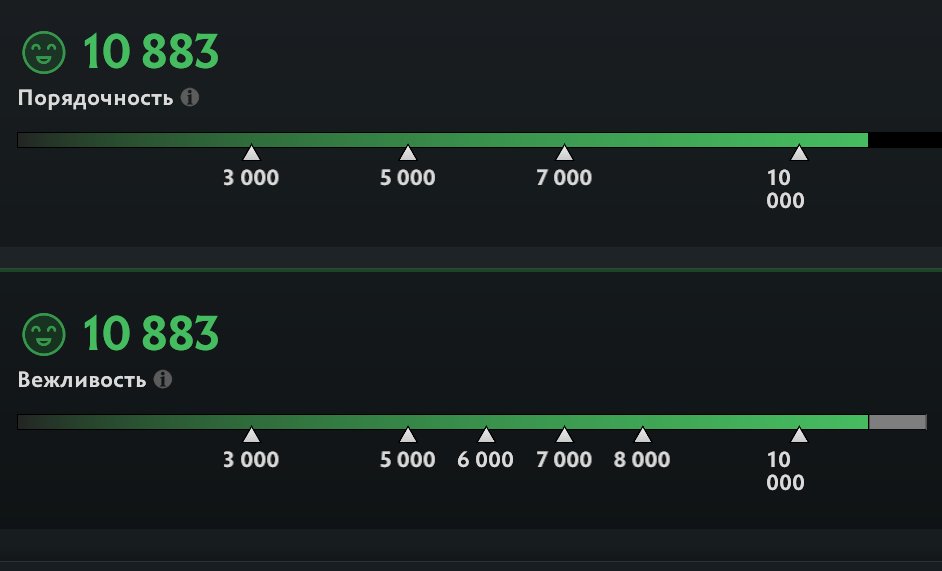Select the 5 000 triangle marker under Порядочность bar

pos(408,153)
